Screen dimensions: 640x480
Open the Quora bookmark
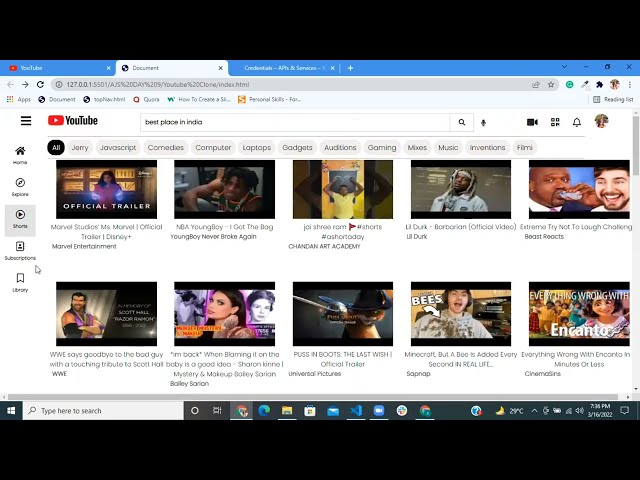coord(146,99)
